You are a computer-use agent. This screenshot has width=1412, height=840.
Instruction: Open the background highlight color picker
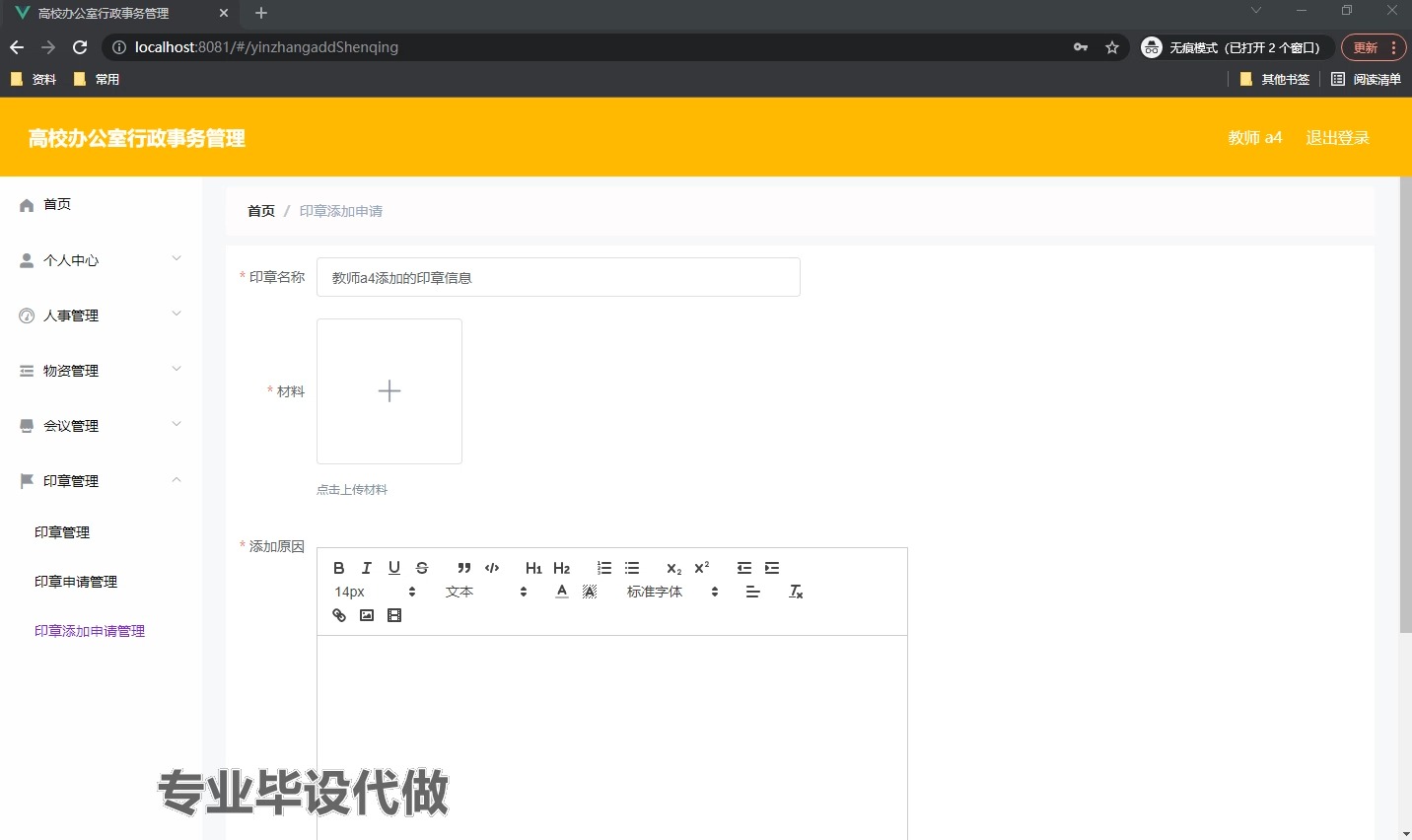pos(590,592)
